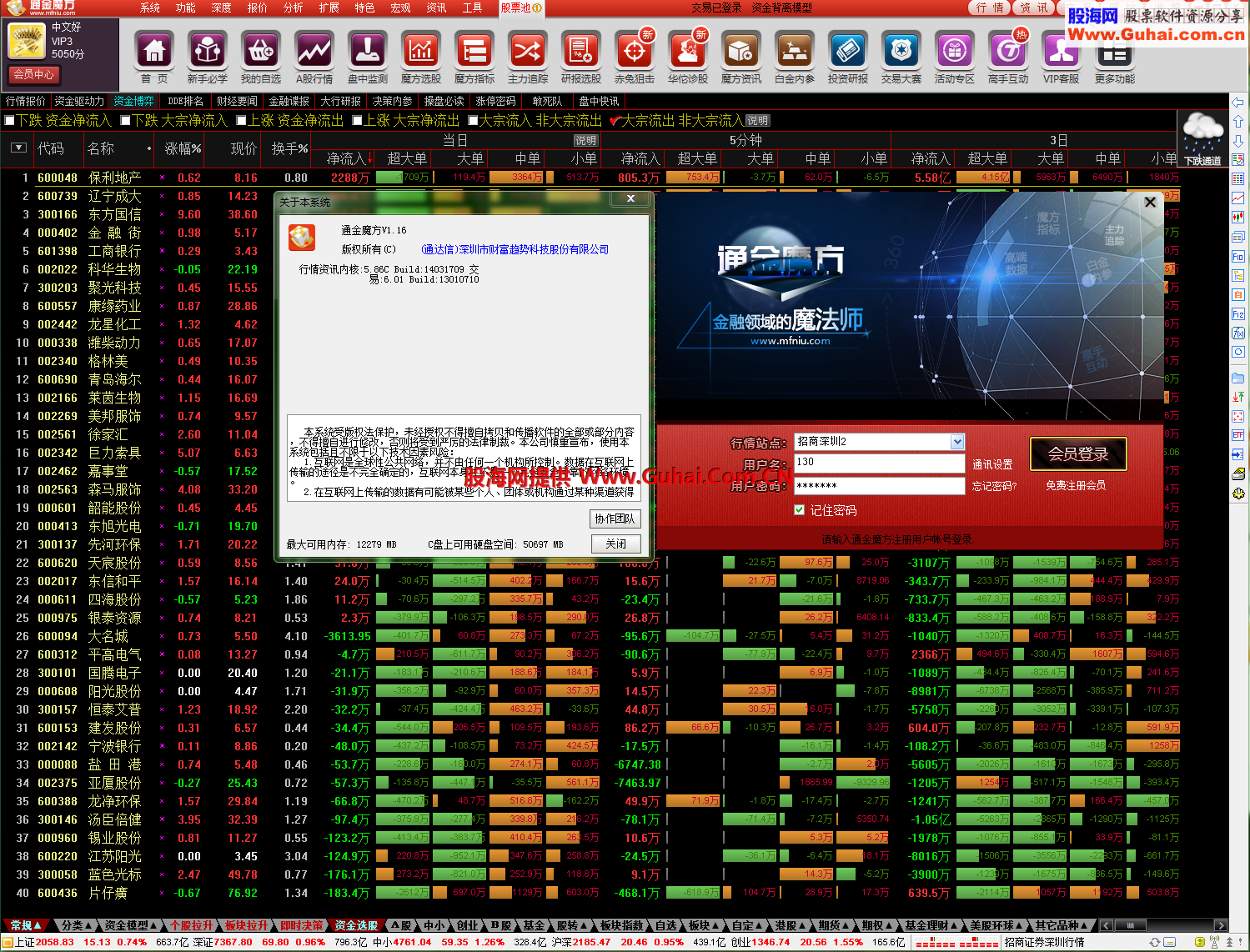
Task: Toggle 上涨 大宗净流出 checkbox
Action: click(357, 121)
